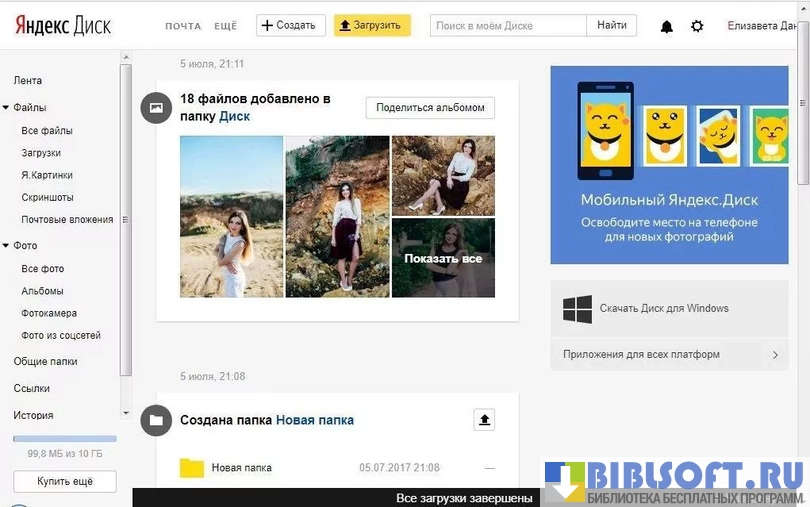The image size is (810, 507).
Task: Click the upload icon beside Новая папка event
Action: (485, 420)
